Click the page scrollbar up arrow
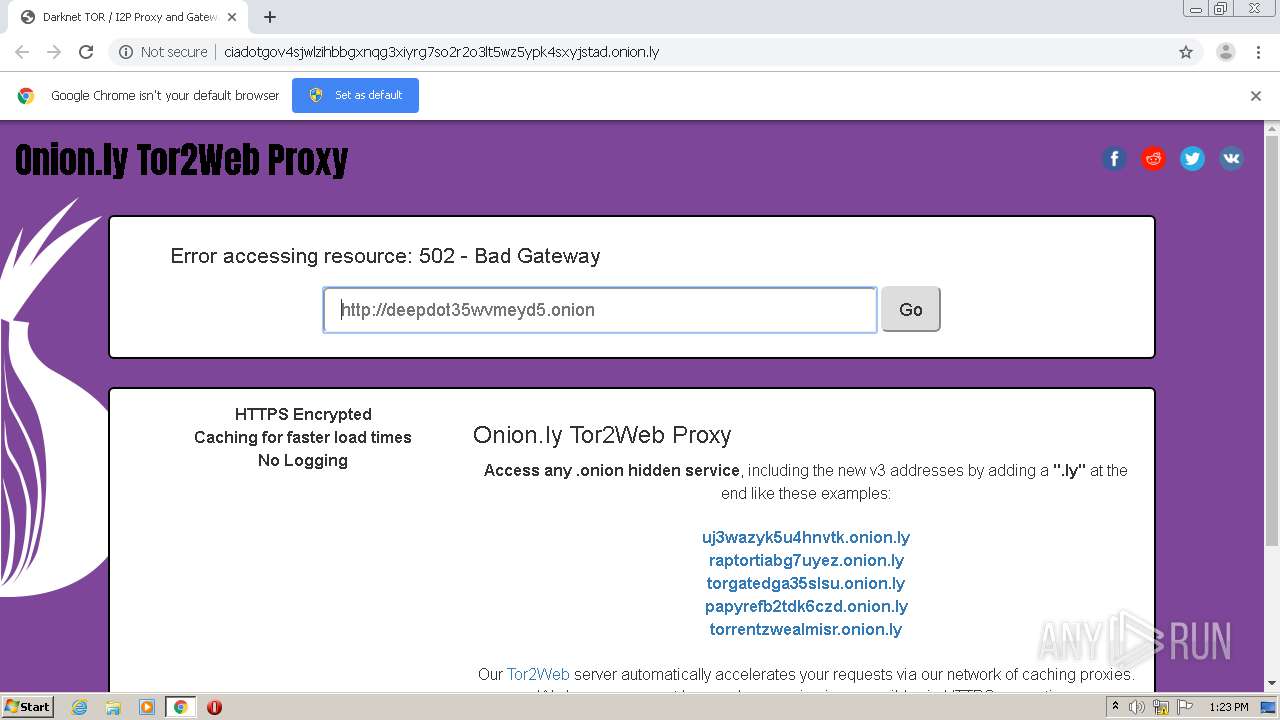1280x720 pixels. tap(1272, 129)
